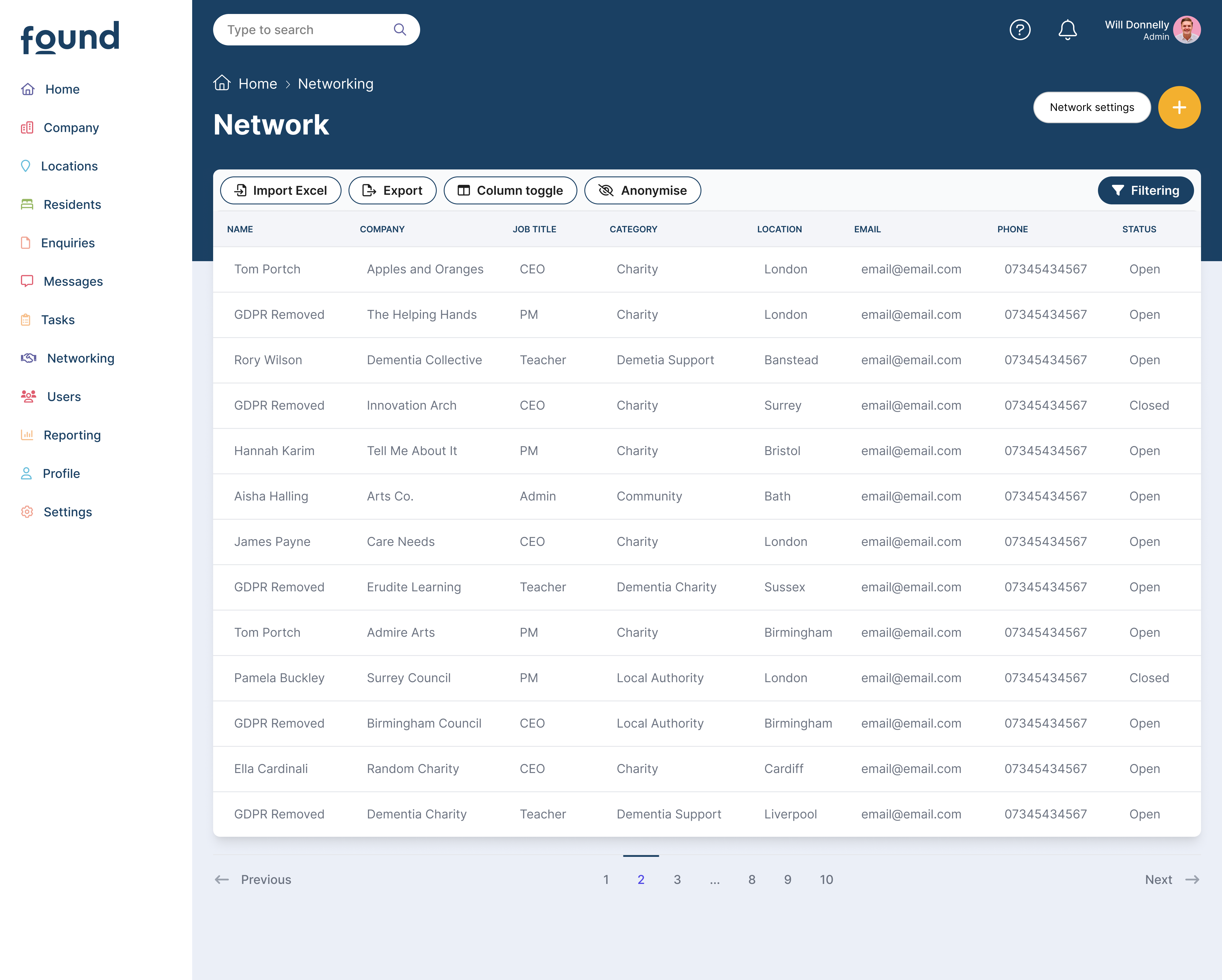Click the Residents sidebar icon
The width and height of the screenshot is (1222, 980).
coord(27,204)
